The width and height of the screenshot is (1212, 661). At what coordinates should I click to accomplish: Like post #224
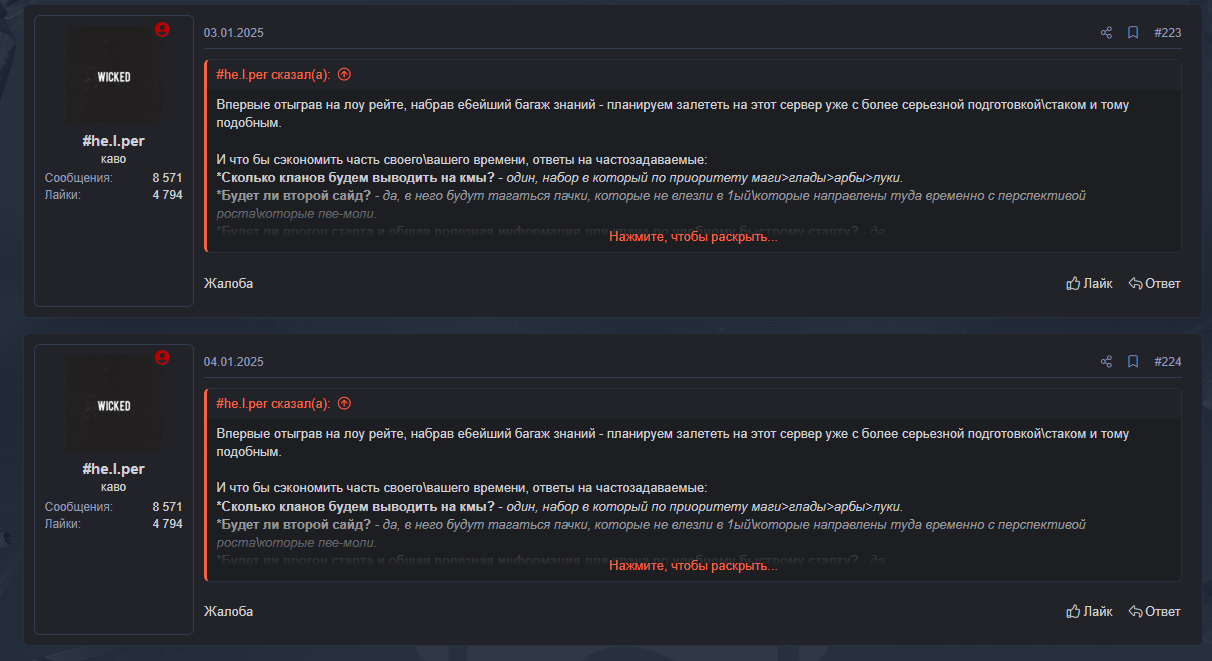click(x=1089, y=611)
